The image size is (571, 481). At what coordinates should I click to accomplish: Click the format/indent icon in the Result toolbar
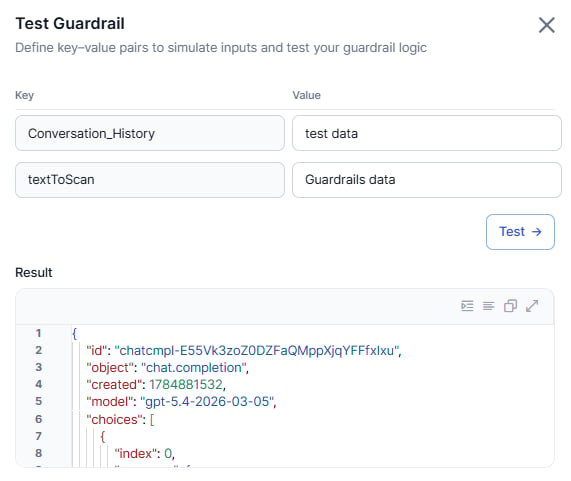pos(467,306)
